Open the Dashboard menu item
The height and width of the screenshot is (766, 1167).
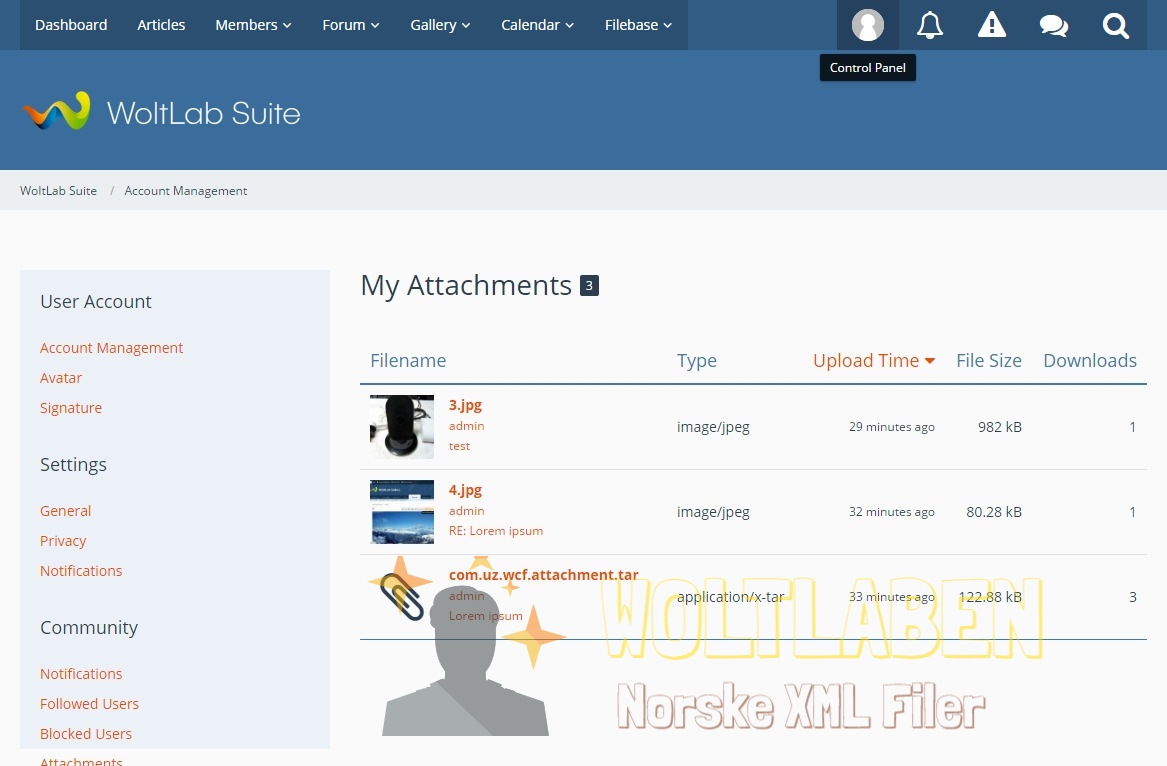point(71,25)
